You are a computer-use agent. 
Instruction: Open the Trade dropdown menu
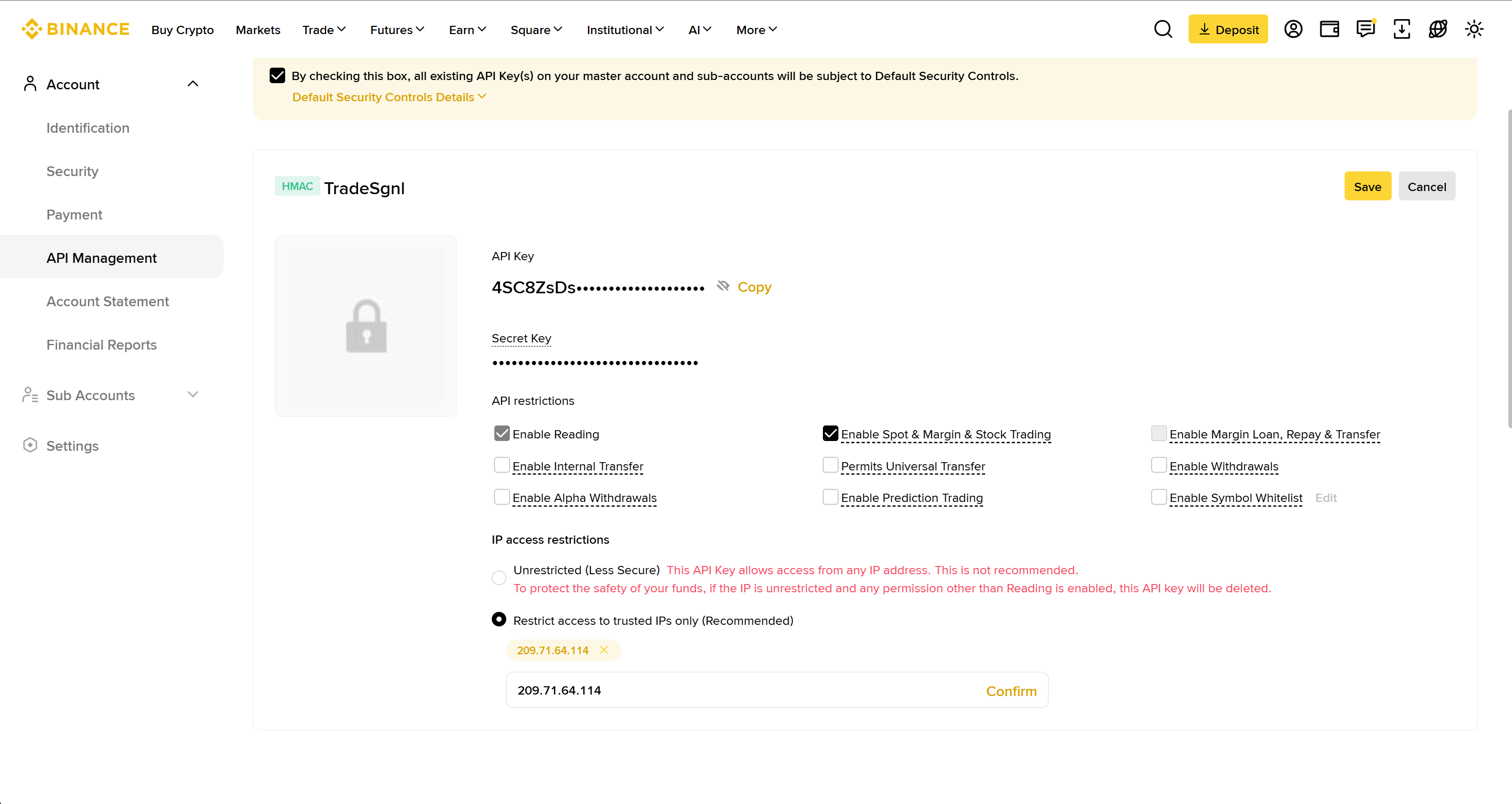click(x=324, y=29)
